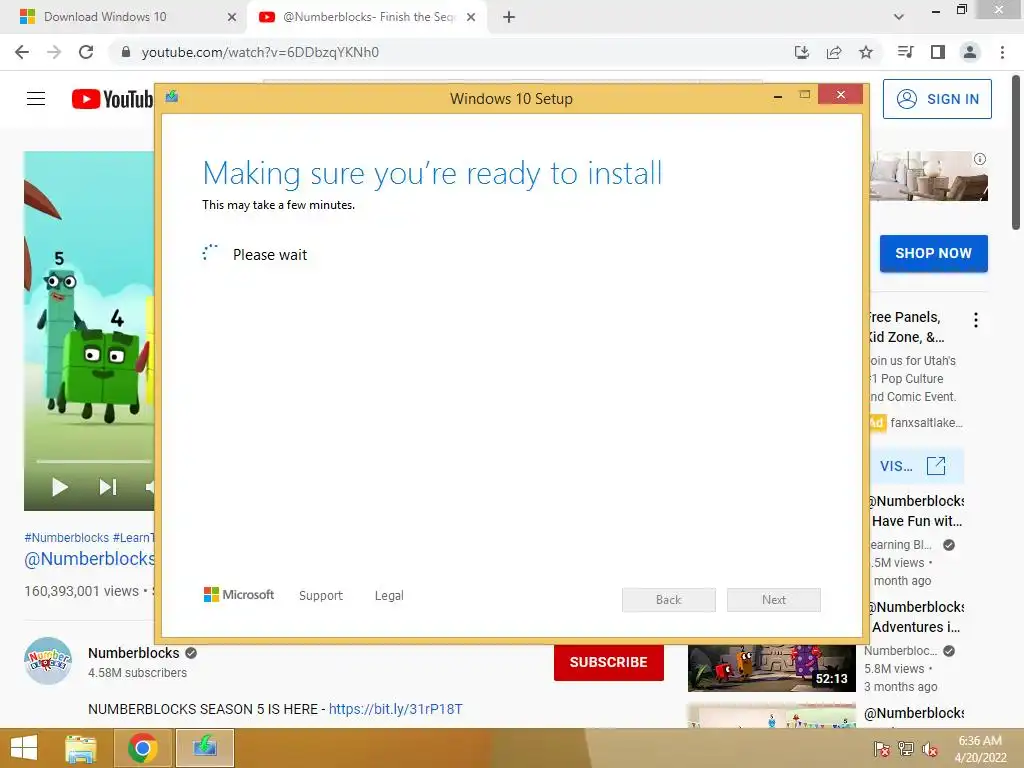1024x768 pixels.
Task: Open Chrome profile avatar
Action: pos(970,52)
